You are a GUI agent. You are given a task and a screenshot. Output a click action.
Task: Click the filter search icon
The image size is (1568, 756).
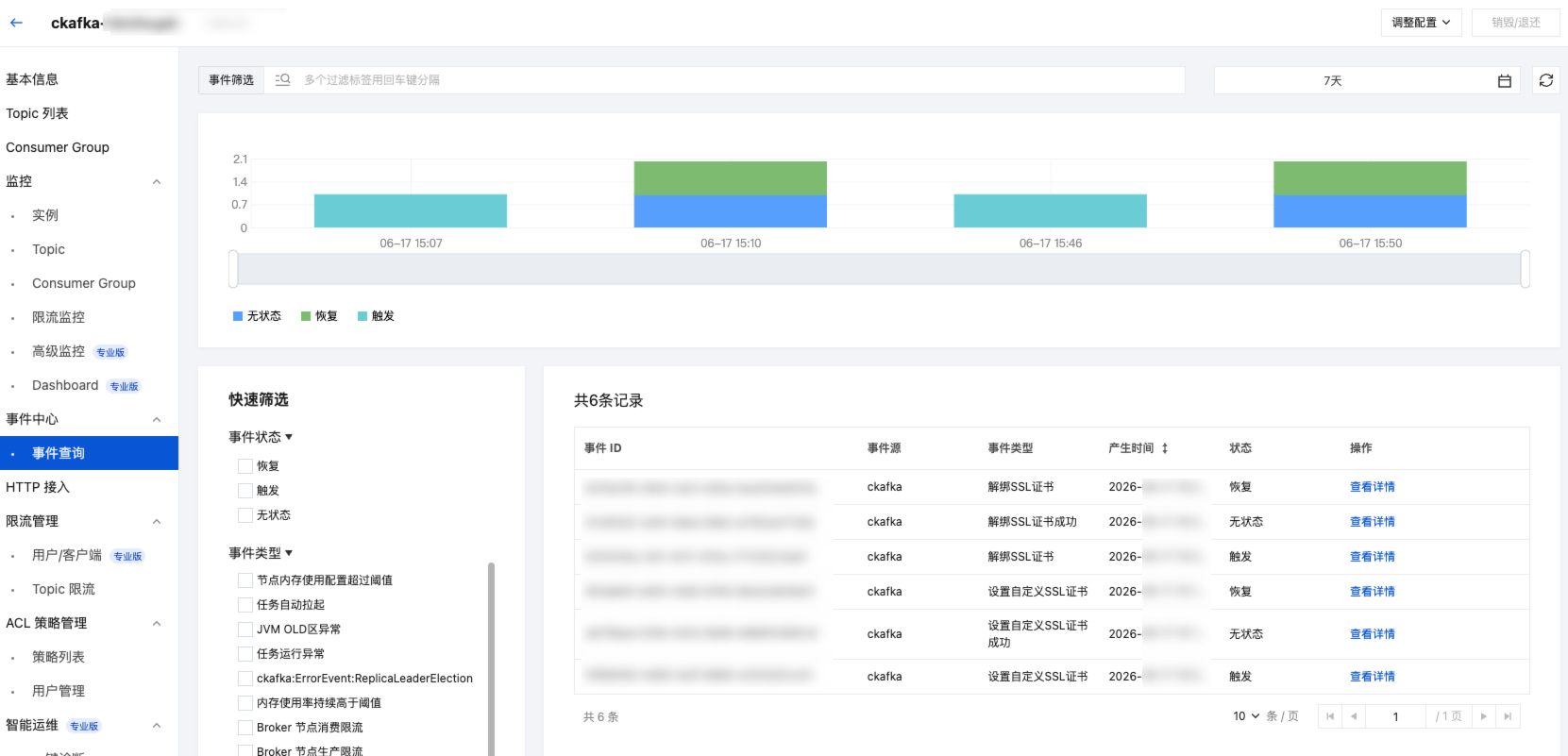tap(282, 80)
